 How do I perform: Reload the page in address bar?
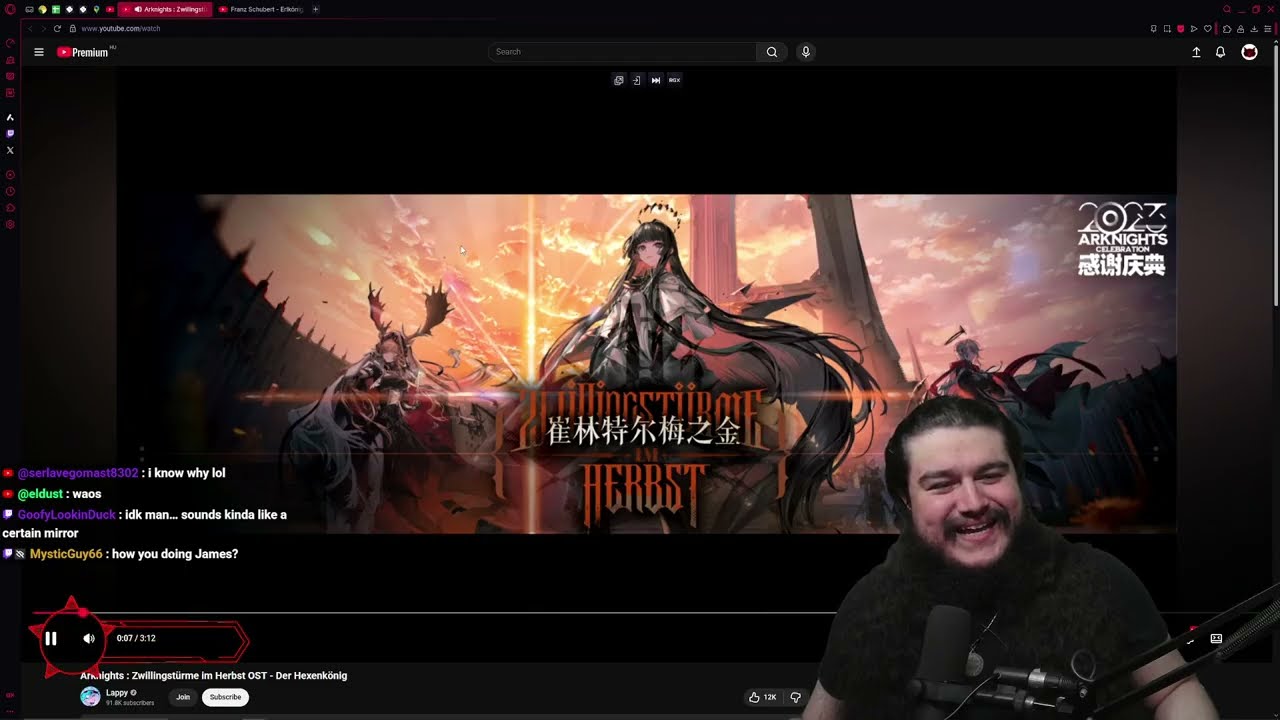[x=57, y=28]
